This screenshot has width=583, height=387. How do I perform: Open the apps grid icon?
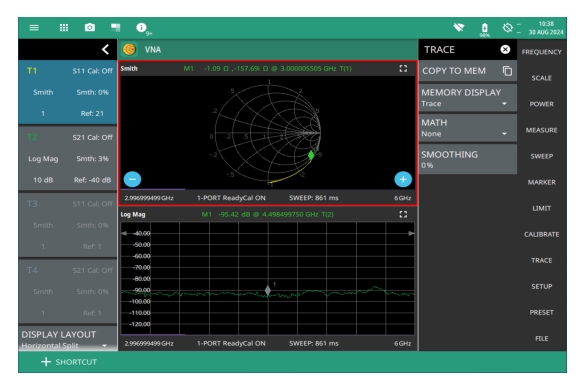point(64,28)
